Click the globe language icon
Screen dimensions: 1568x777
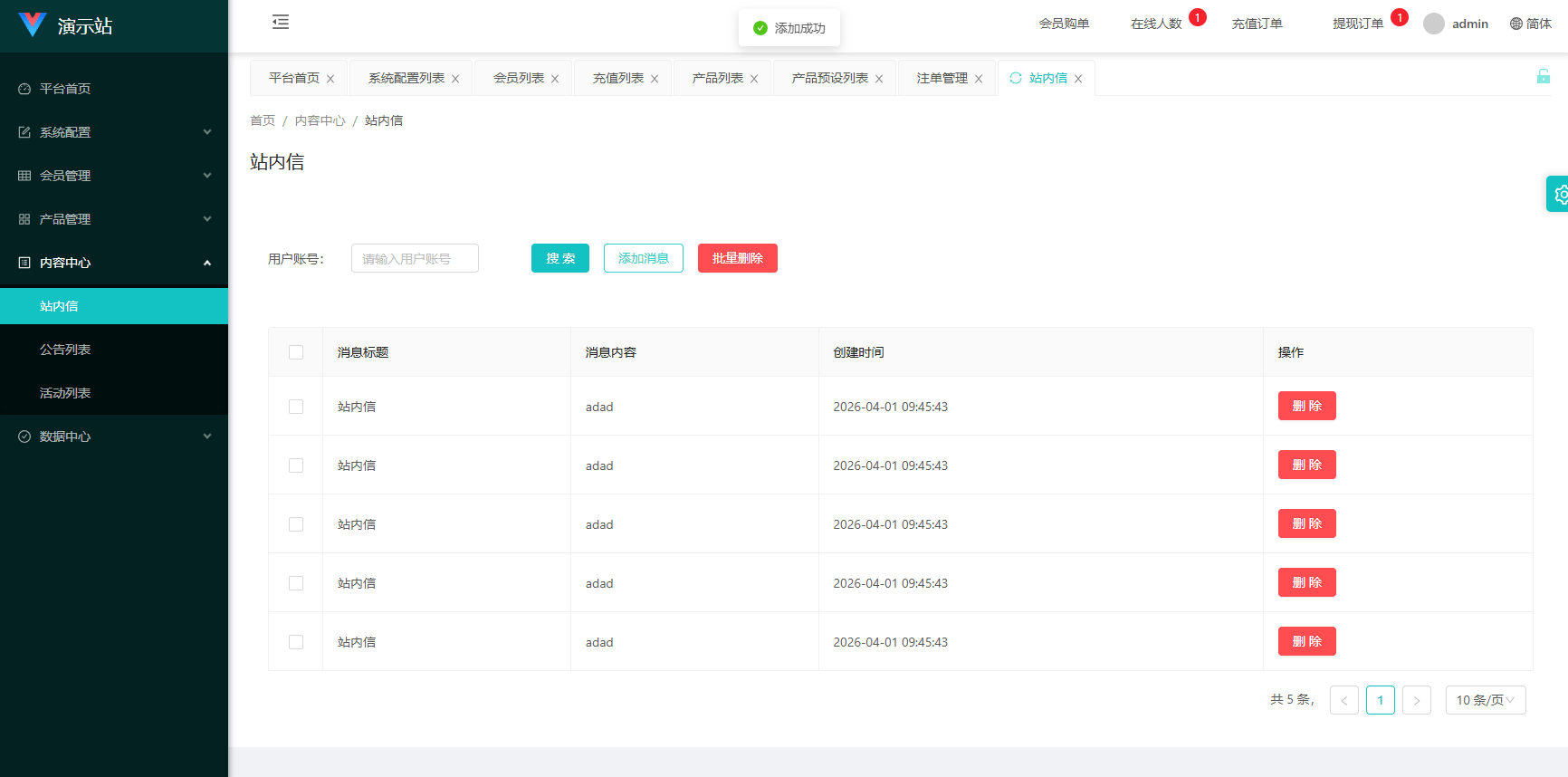(x=1516, y=24)
